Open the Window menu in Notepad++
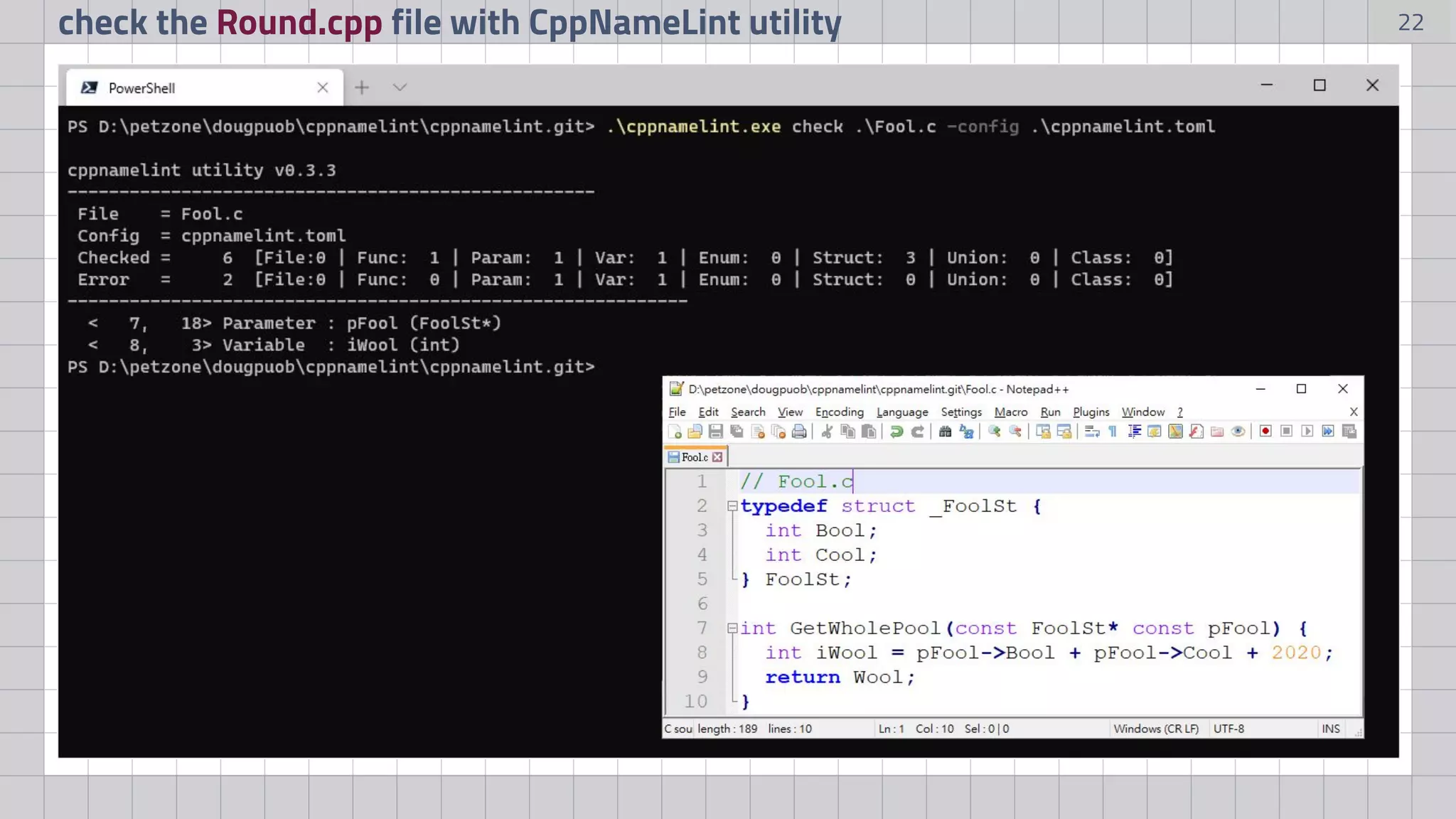The image size is (1456, 819). point(1143,412)
